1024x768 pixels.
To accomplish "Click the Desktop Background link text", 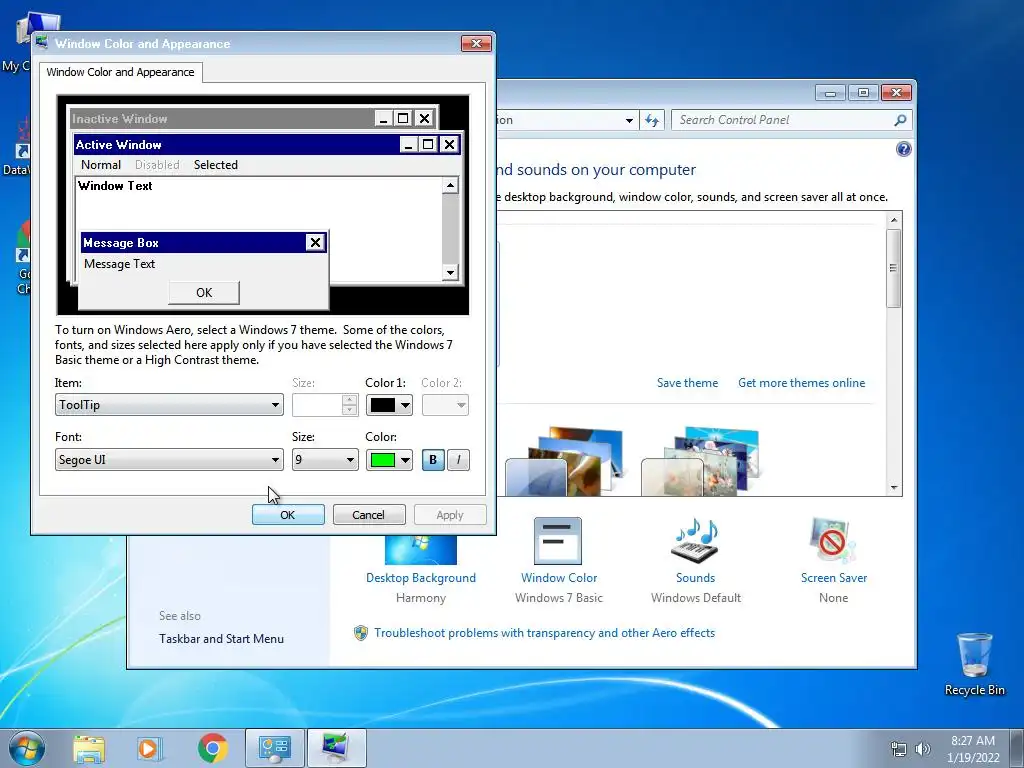I will pos(421,578).
